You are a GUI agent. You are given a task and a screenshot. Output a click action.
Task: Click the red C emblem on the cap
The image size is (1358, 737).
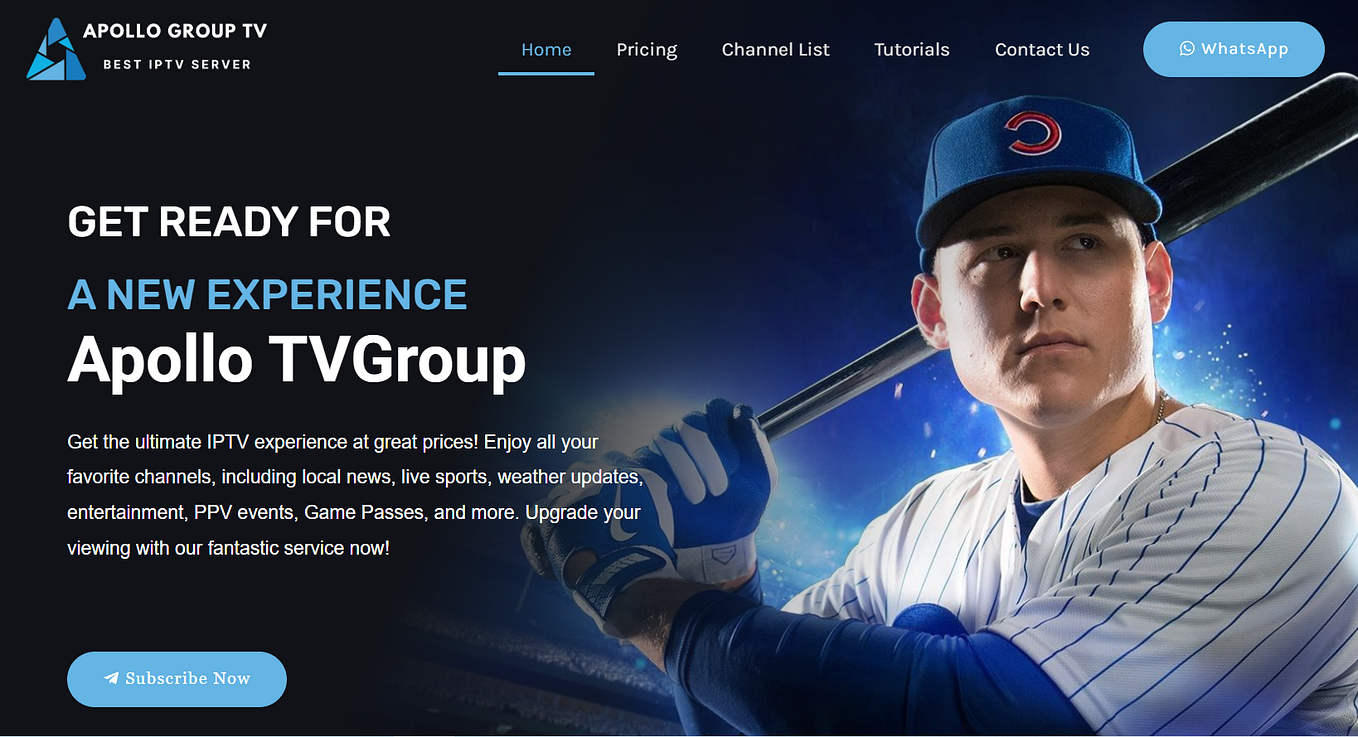pos(1031,133)
